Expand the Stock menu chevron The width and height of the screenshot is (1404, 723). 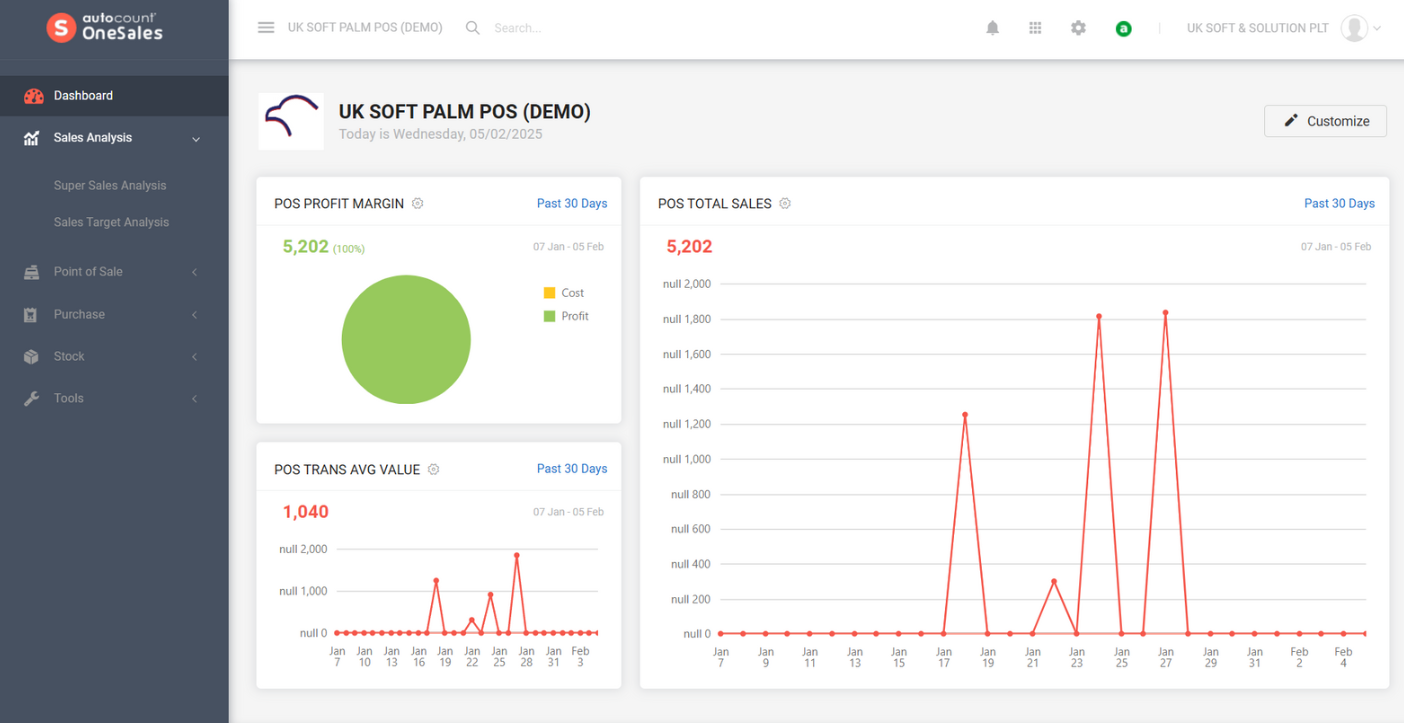point(195,357)
